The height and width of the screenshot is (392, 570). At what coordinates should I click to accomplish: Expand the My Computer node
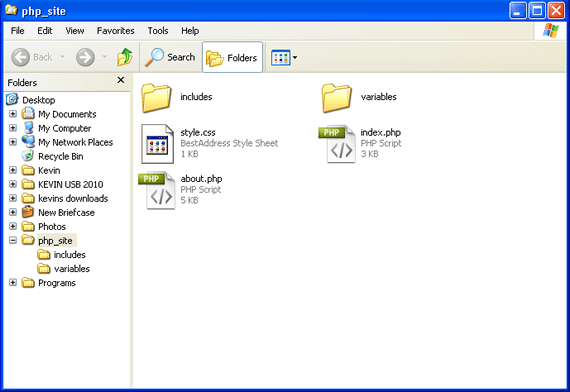coord(13,128)
